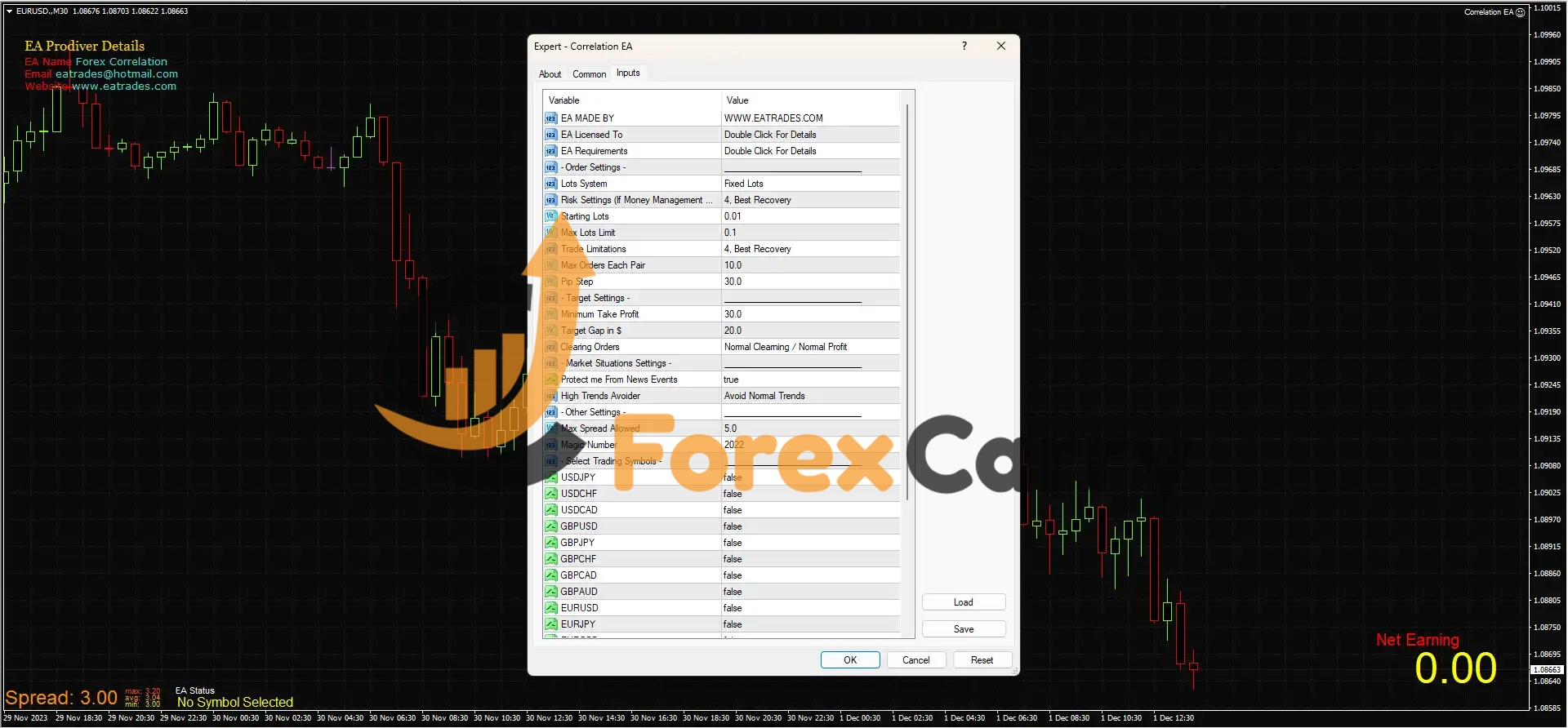Screen dimensions: 1568x728
Task: Click the icon beside EA MADE BY row
Action: (550, 118)
